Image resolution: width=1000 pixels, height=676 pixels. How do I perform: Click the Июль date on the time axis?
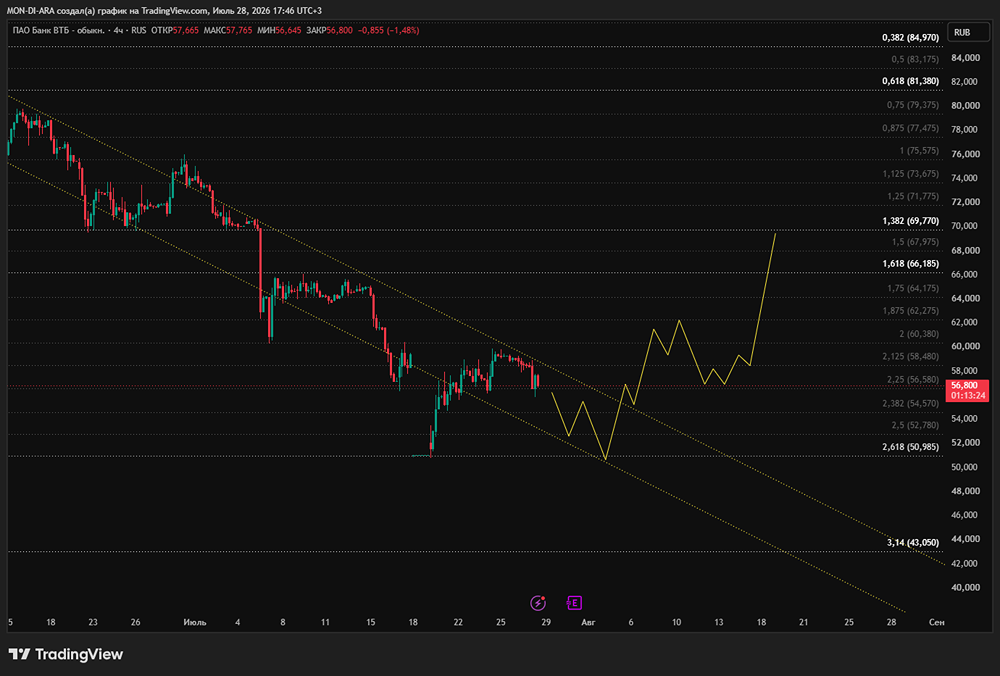195,622
